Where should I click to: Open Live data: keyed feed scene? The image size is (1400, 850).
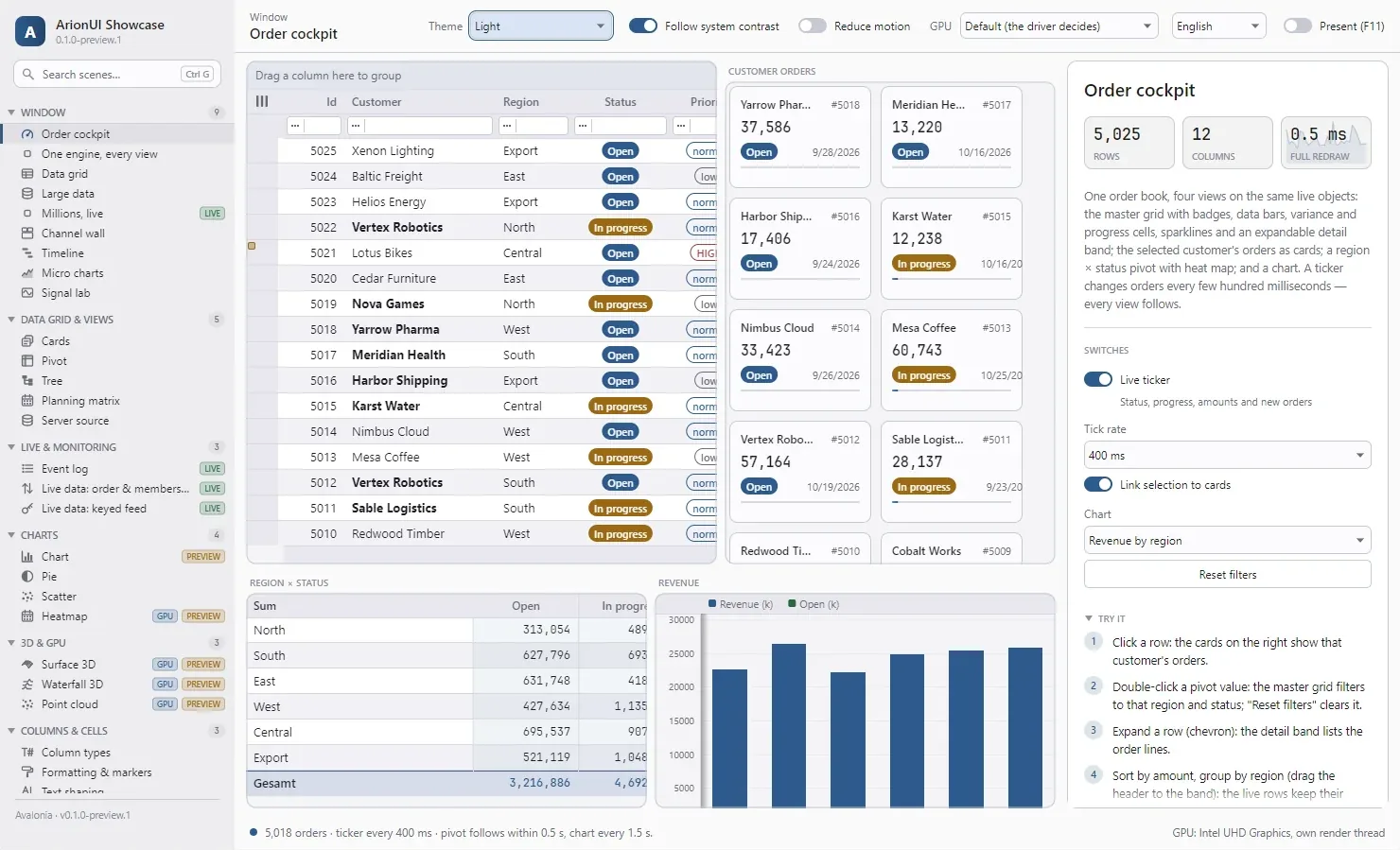click(x=117, y=509)
